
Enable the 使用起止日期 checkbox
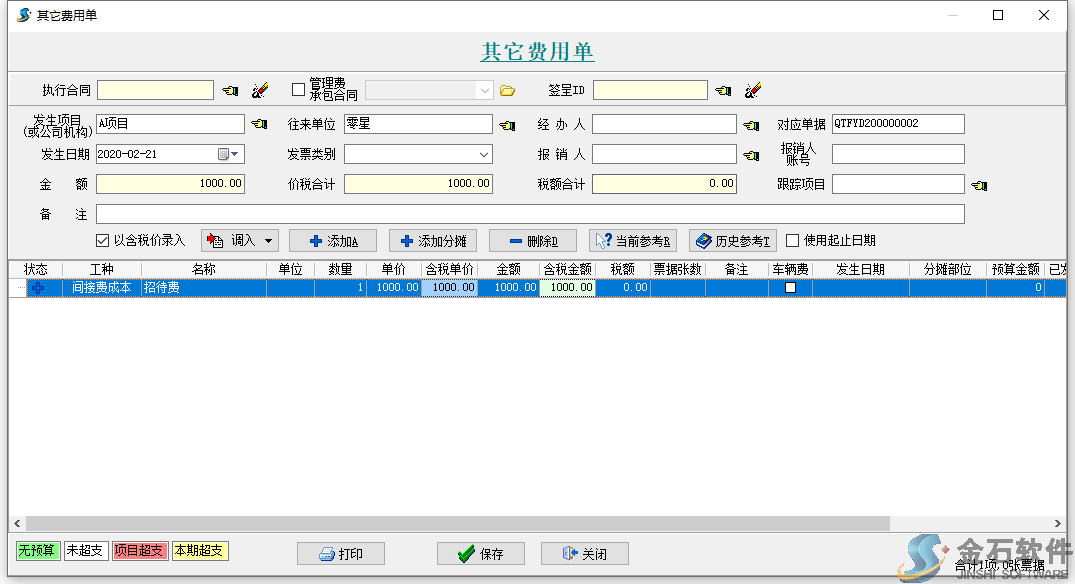[x=793, y=240]
